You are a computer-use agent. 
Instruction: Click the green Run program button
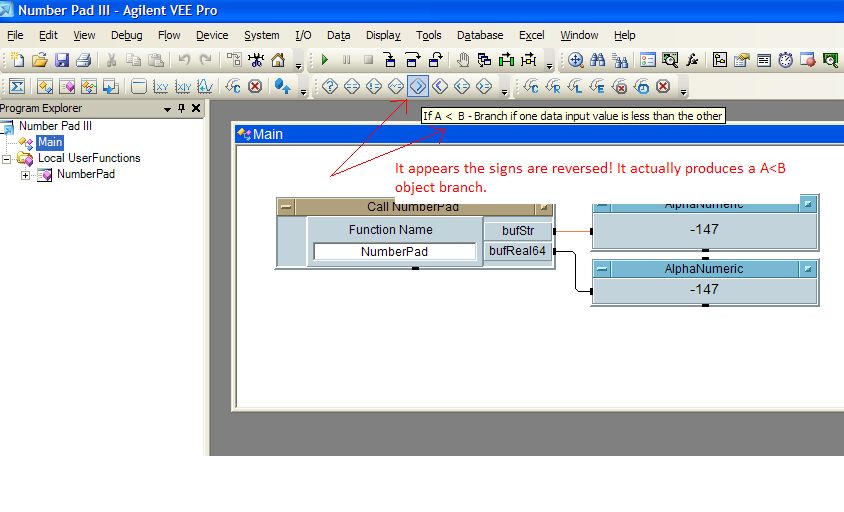click(325, 61)
